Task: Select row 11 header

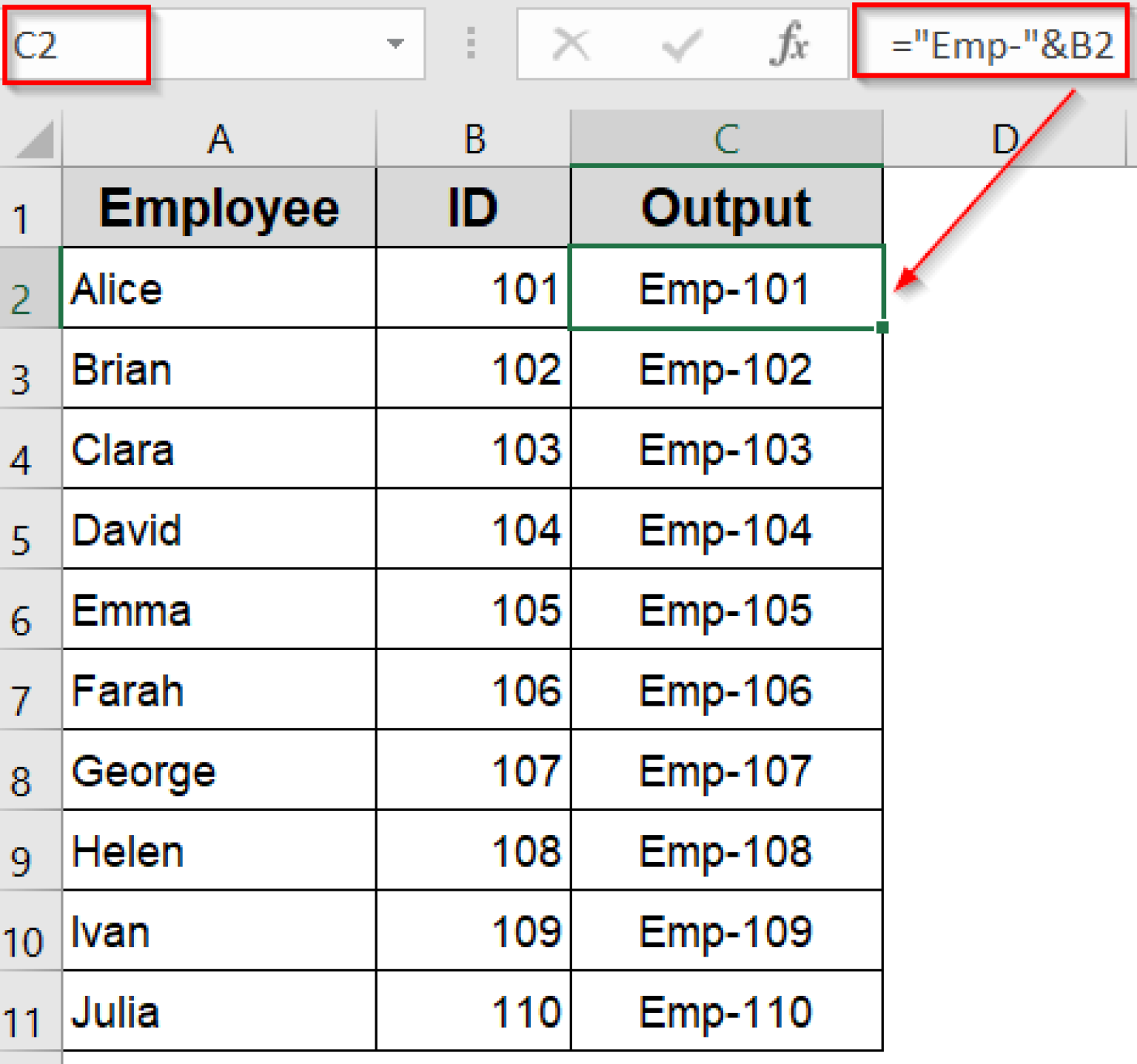Action: tap(22, 1011)
